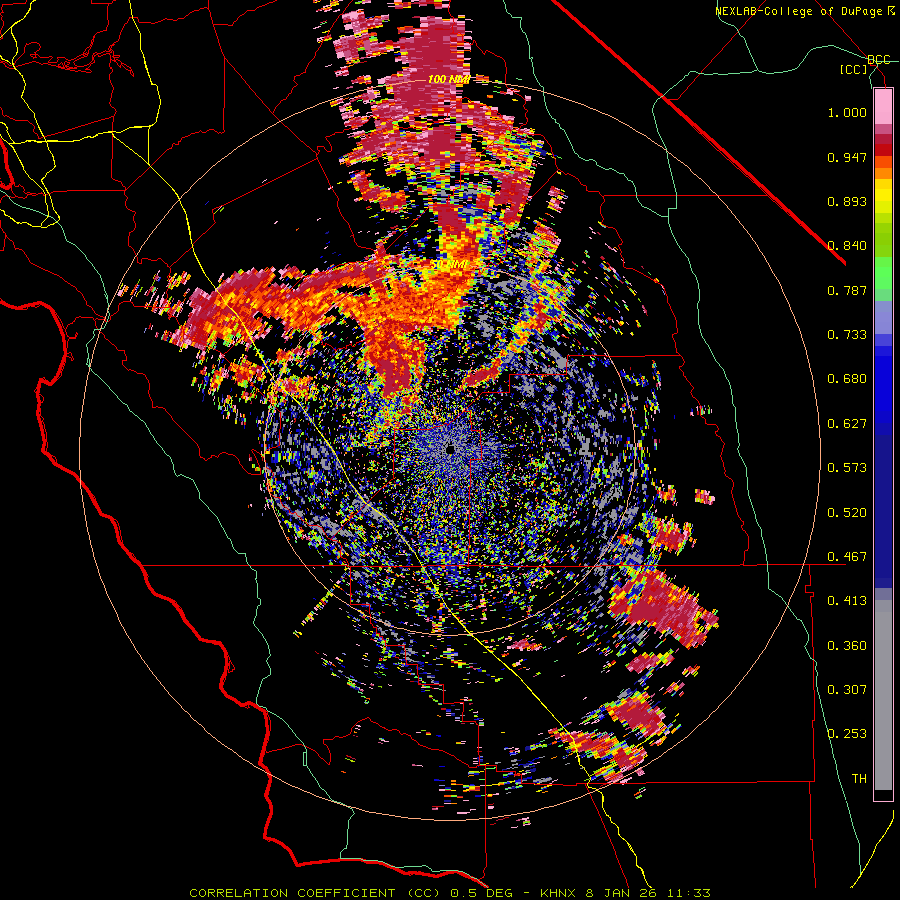Click the 0.520 scale value

pos(847,513)
